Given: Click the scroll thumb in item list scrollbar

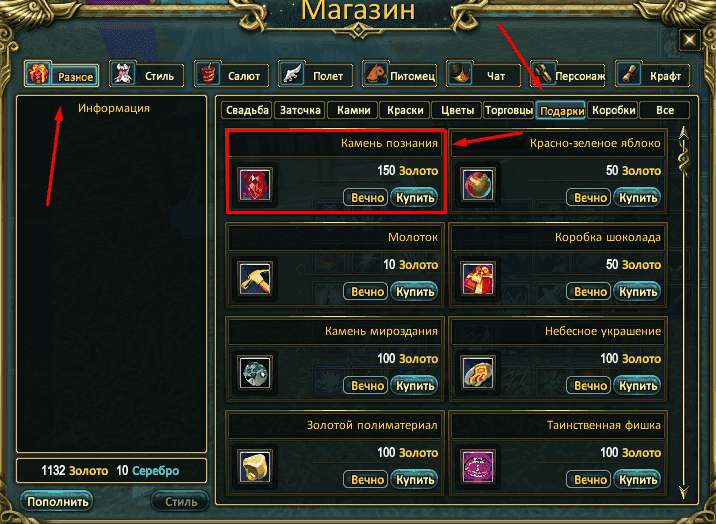Looking at the screenshot, I should tap(684, 160).
